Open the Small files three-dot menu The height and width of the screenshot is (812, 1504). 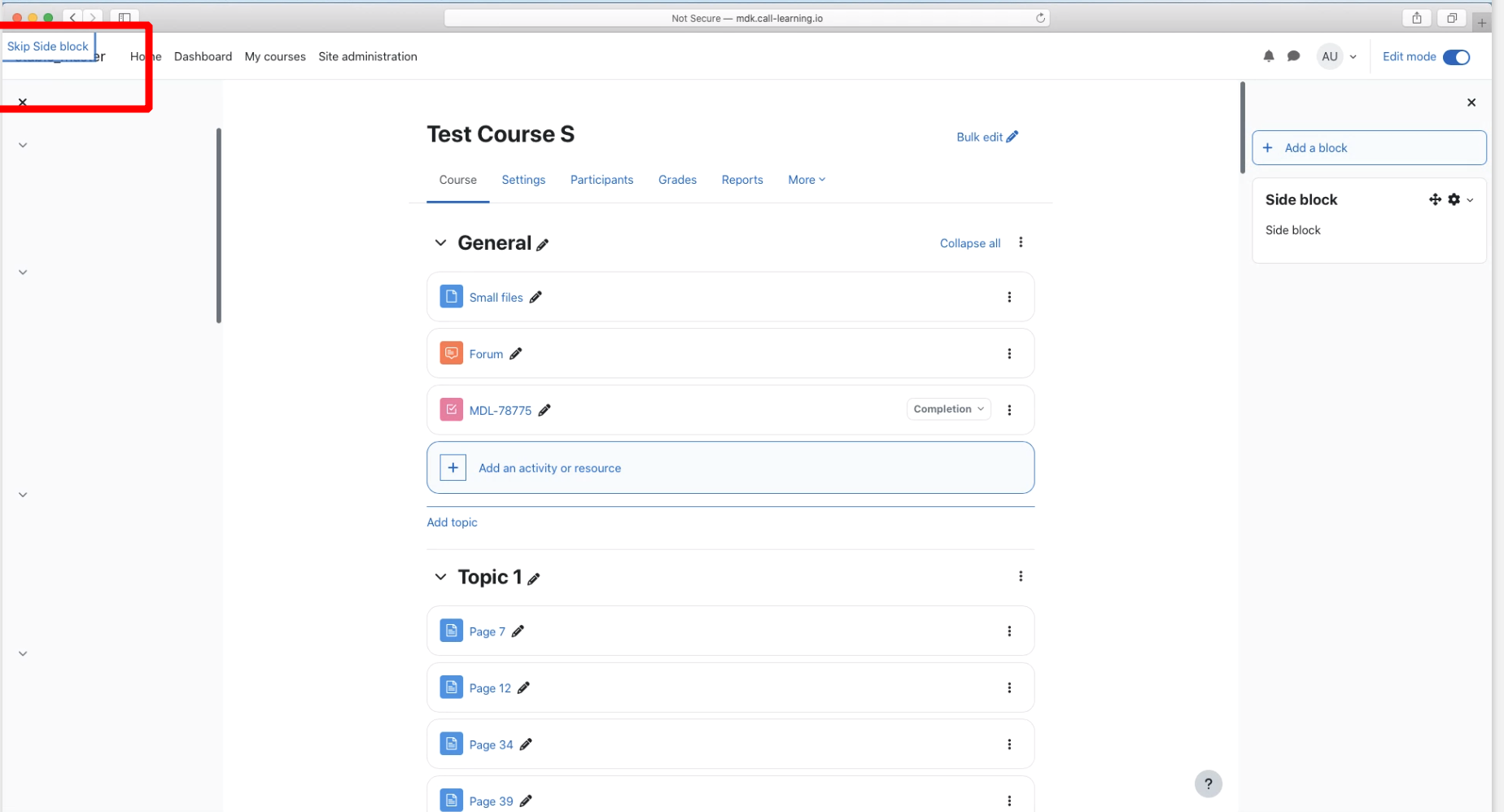(x=1009, y=297)
